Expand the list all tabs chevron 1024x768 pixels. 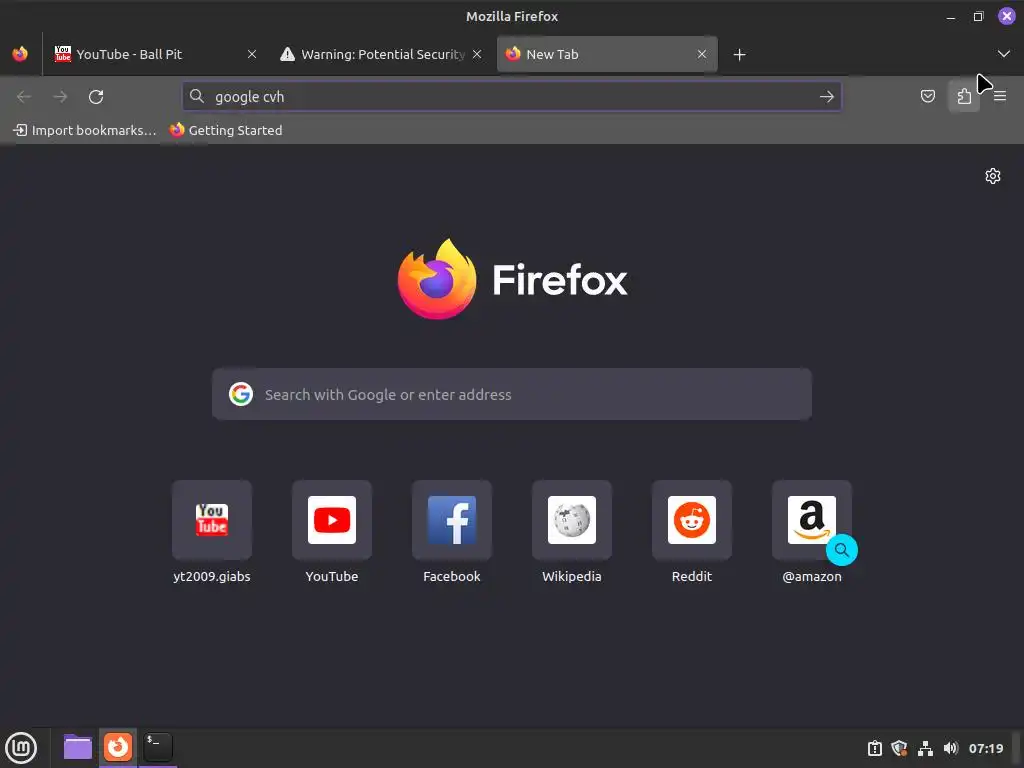pyautogui.click(x=1004, y=54)
